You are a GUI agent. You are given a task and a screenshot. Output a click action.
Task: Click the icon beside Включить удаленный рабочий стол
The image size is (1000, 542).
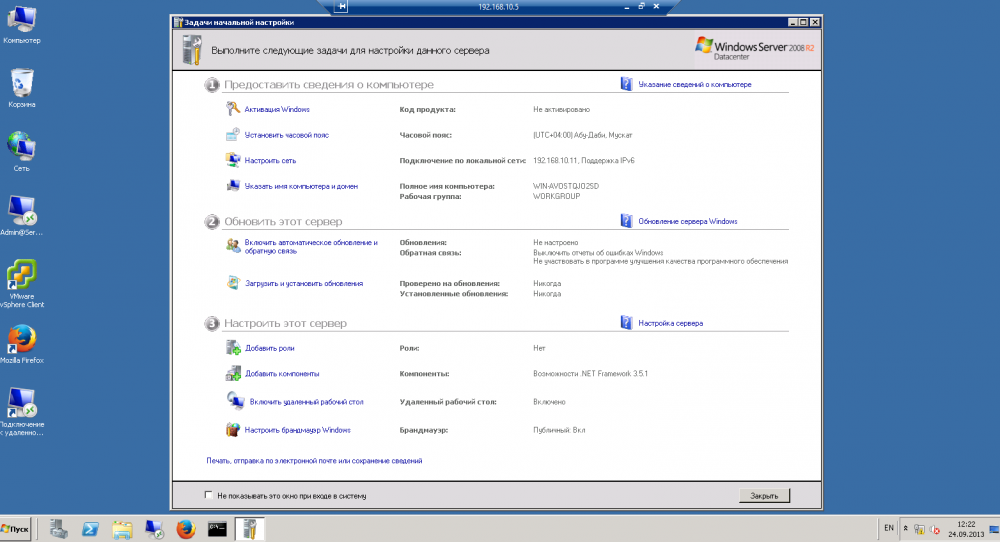point(235,400)
